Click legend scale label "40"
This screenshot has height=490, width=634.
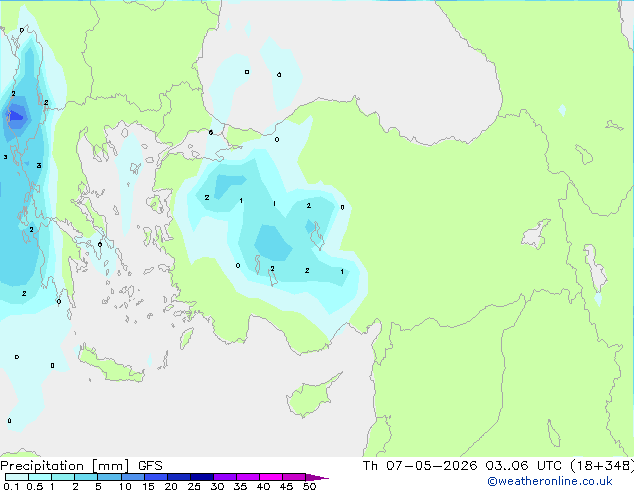click(x=263, y=486)
